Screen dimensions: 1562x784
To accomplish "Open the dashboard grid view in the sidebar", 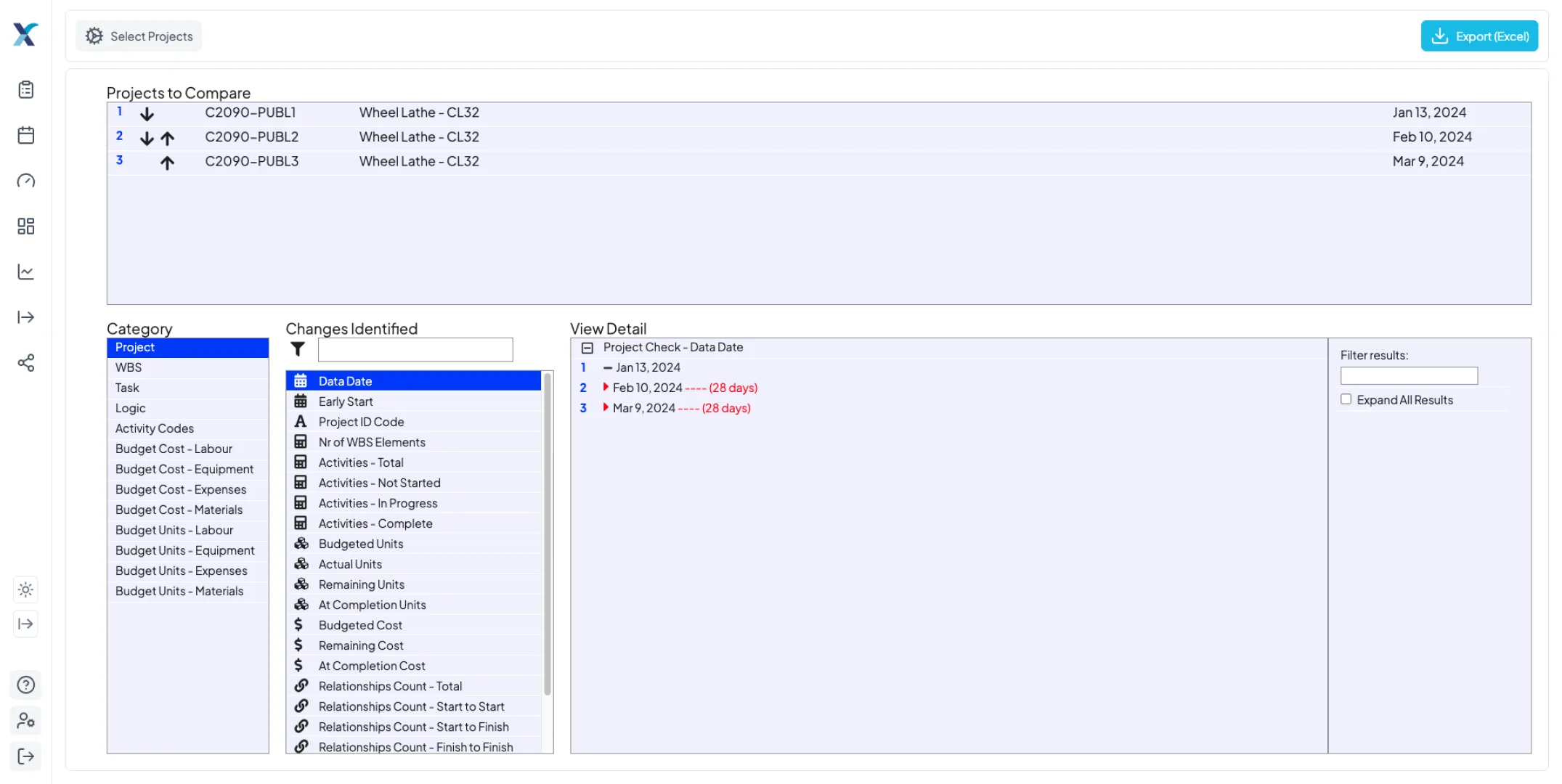I will tap(25, 226).
